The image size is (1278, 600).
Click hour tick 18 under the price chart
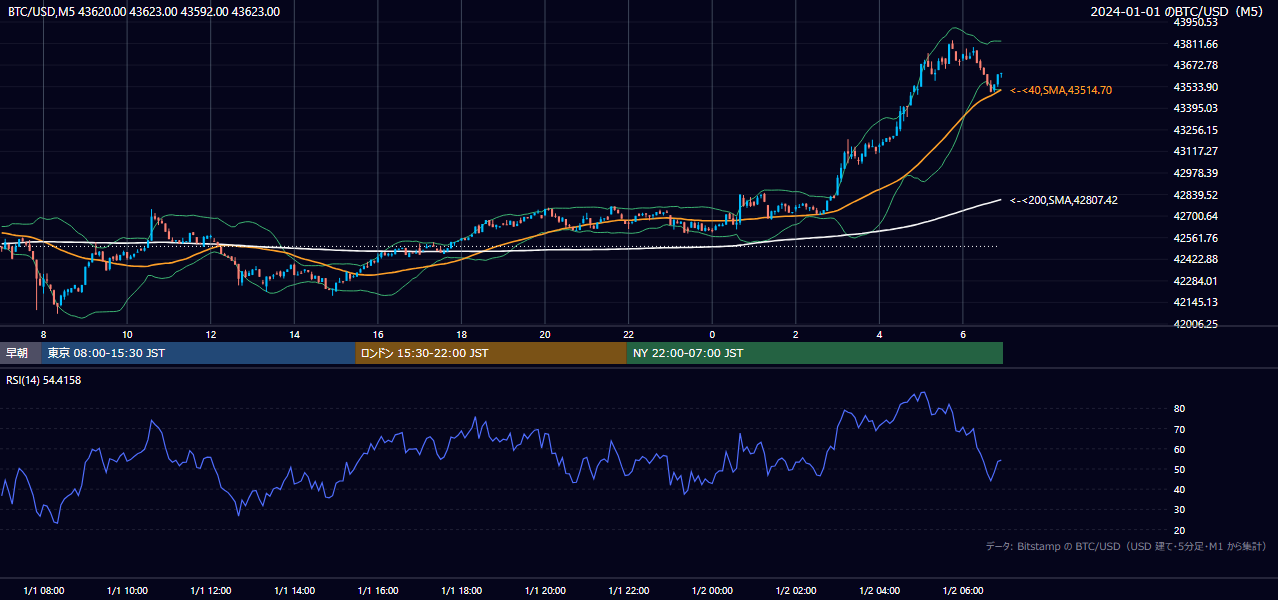[x=461, y=334]
